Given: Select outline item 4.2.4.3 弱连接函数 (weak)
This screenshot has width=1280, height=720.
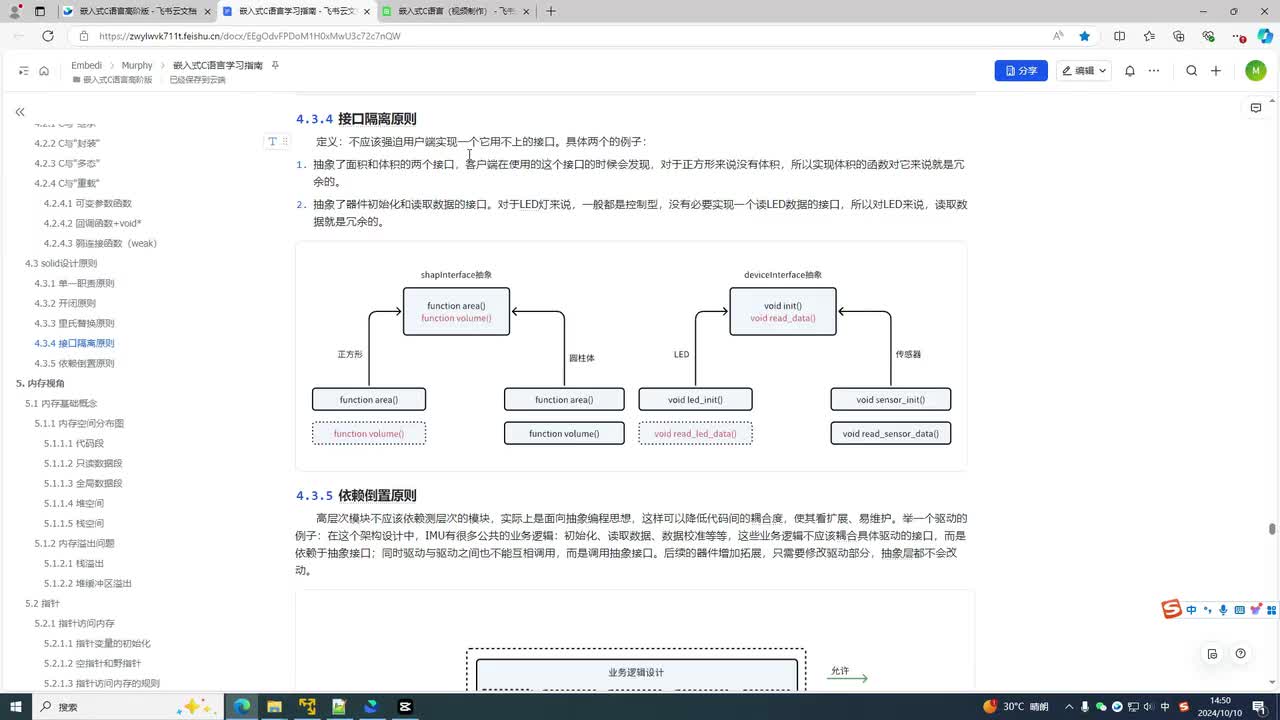Looking at the screenshot, I should pos(100,243).
